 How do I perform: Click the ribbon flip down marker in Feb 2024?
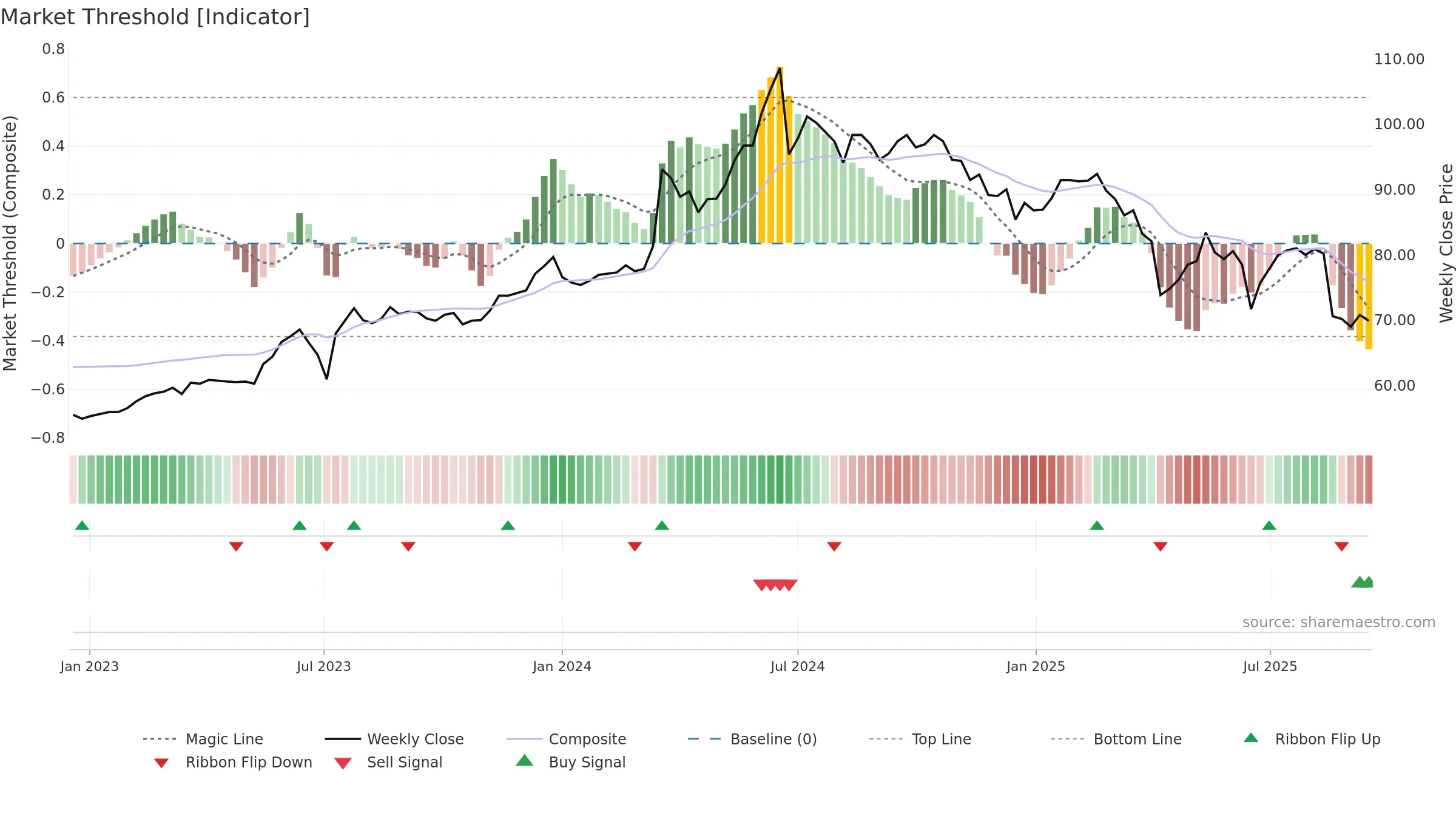pyautogui.click(x=635, y=547)
